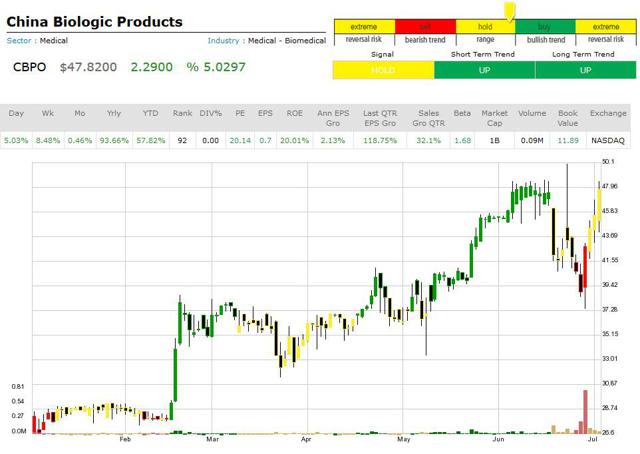
Task: Click the 0.09M volume value
Action: pyautogui.click(x=532, y=140)
